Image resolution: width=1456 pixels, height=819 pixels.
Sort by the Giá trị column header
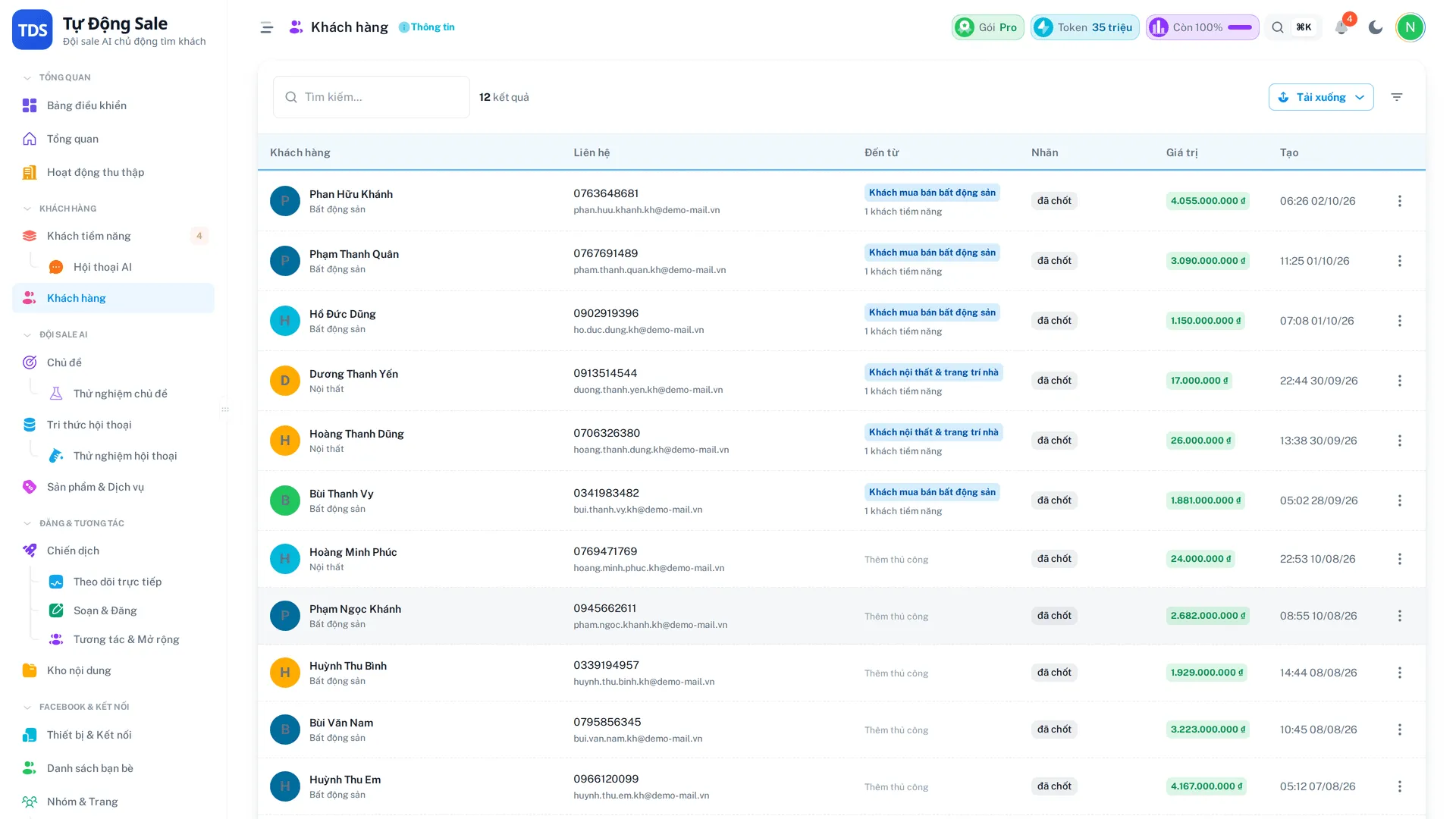click(x=1181, y=152)
